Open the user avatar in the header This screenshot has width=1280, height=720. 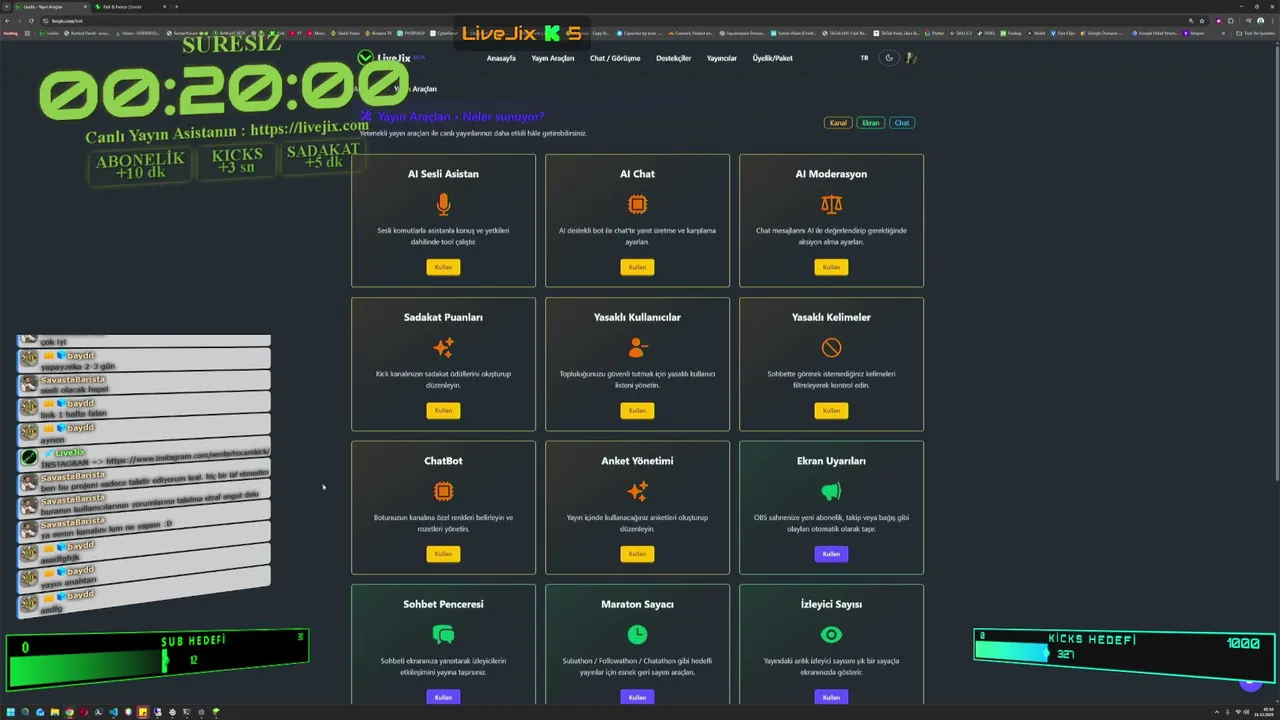[911, 58]
